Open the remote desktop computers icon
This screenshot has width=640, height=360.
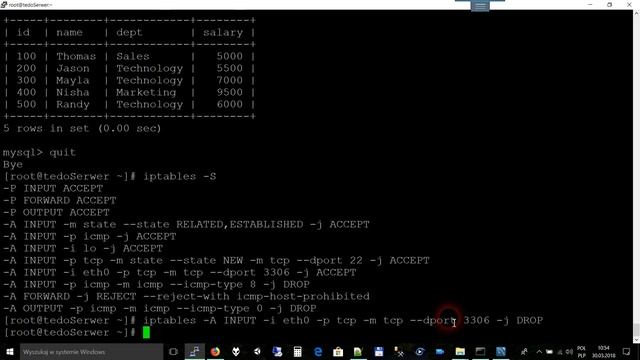[x=277, y=352]
